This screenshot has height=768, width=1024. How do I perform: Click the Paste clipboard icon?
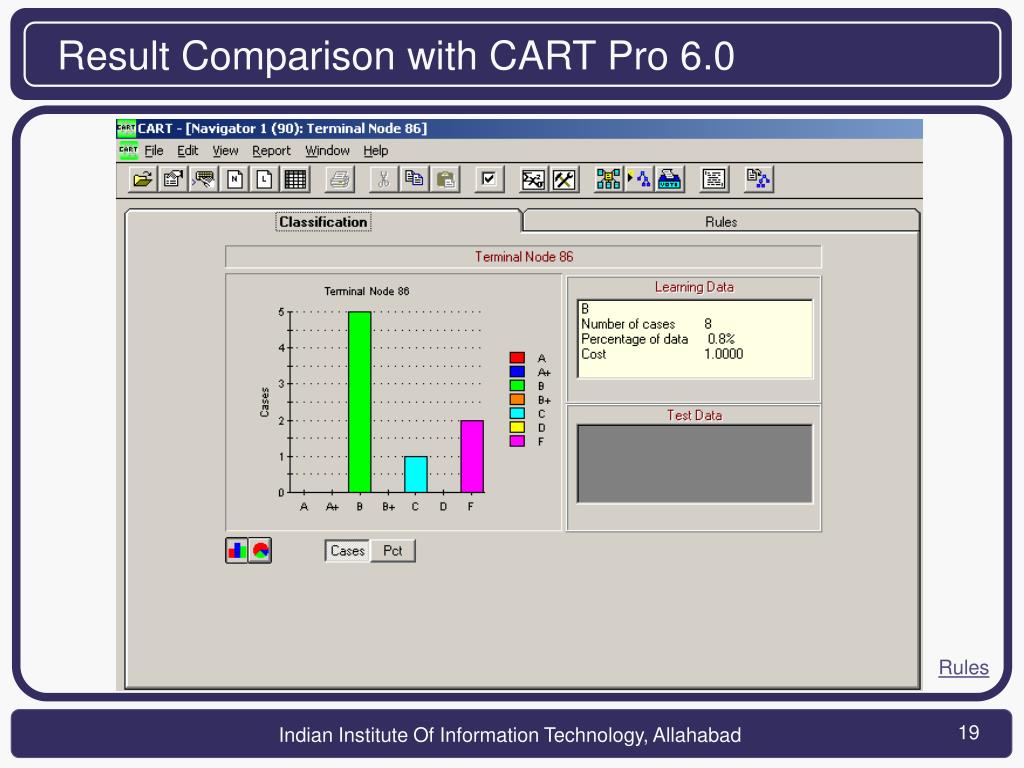445,179
